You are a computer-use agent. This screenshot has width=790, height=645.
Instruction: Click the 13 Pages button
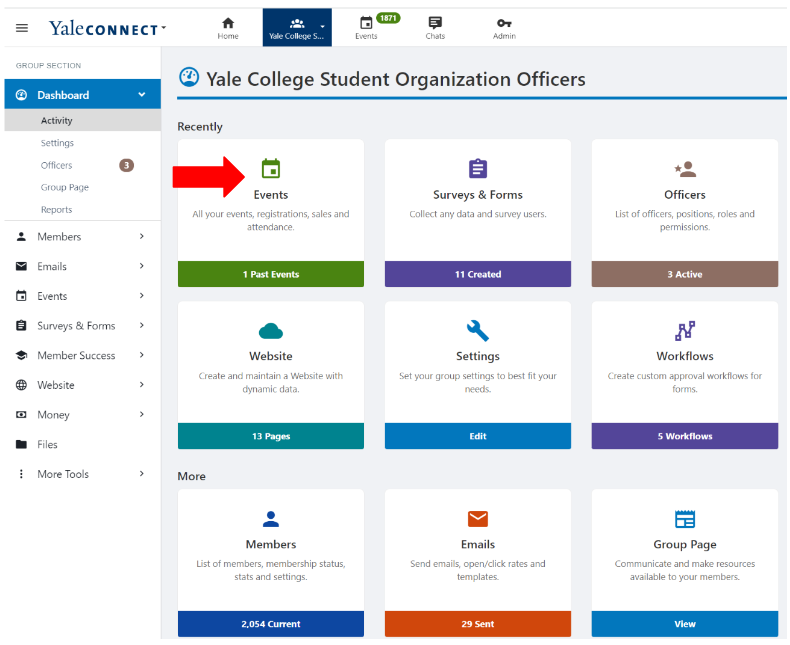[271, 436]
